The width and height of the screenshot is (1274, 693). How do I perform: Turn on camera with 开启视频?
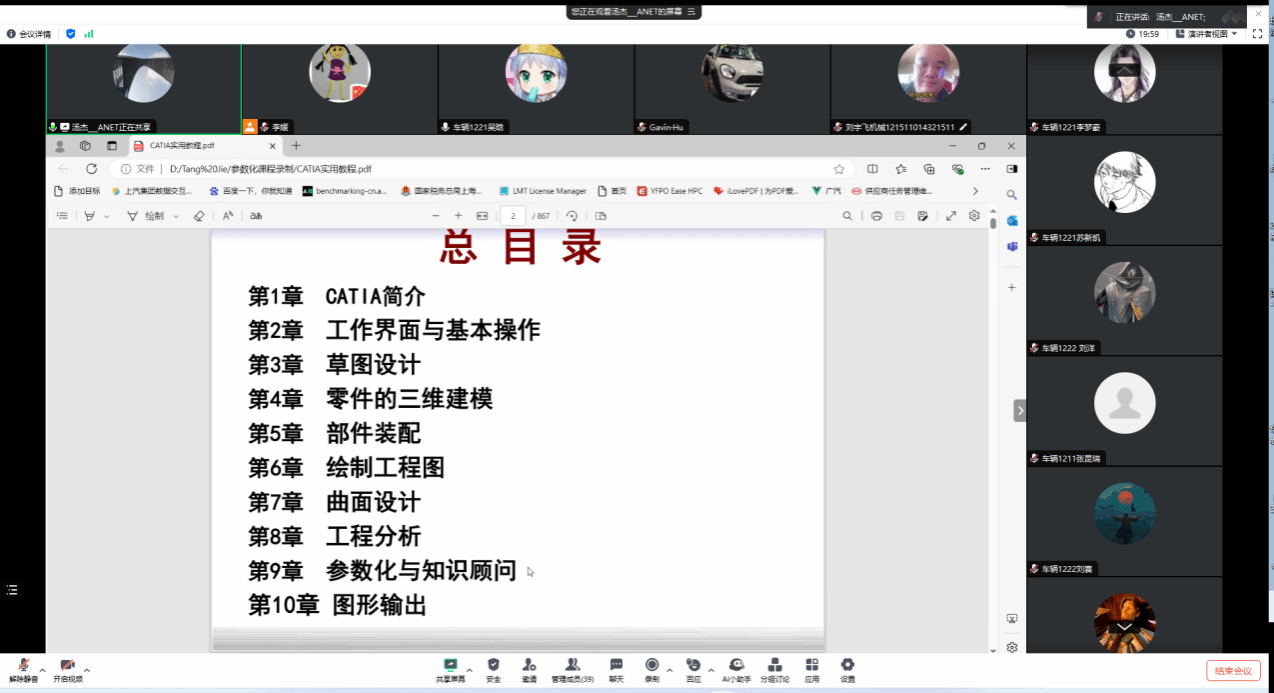click(67, 668)
